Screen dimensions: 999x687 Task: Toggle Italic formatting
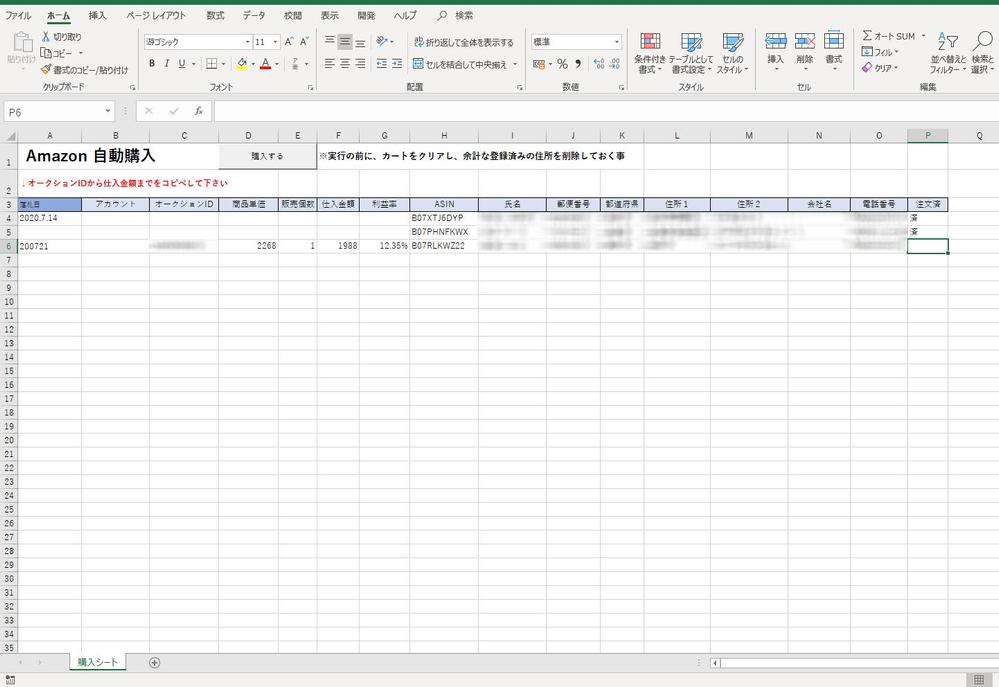[167, 64]
